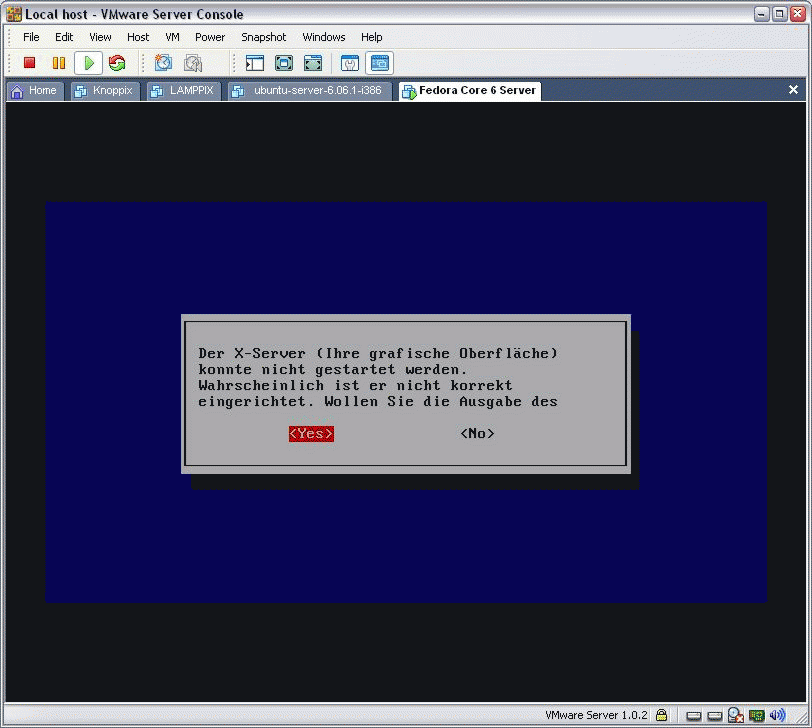Open the Edit menu
Image resolution: width=812 pixels, height=728 pixels.
click(x=64, y=37)
